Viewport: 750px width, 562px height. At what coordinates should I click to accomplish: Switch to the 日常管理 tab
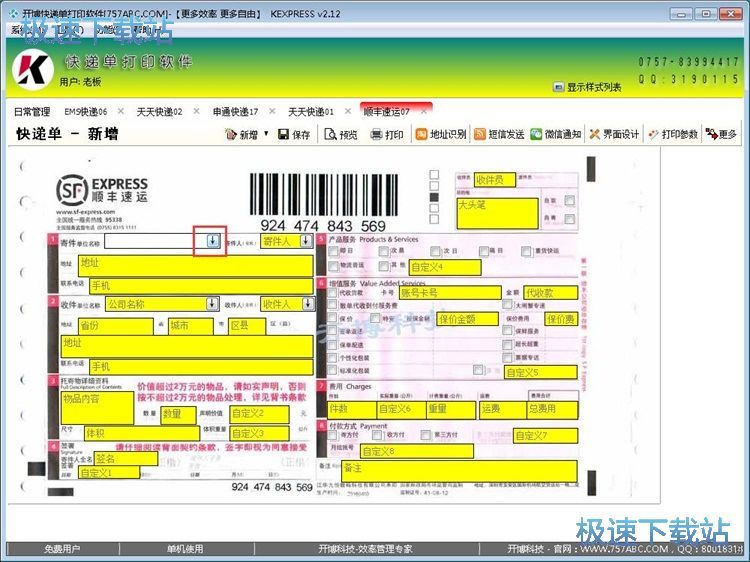click(x=32, y=111)
